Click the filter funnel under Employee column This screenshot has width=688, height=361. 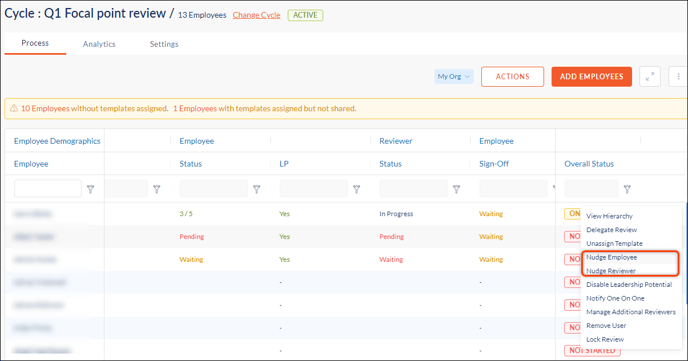(90, 189)
